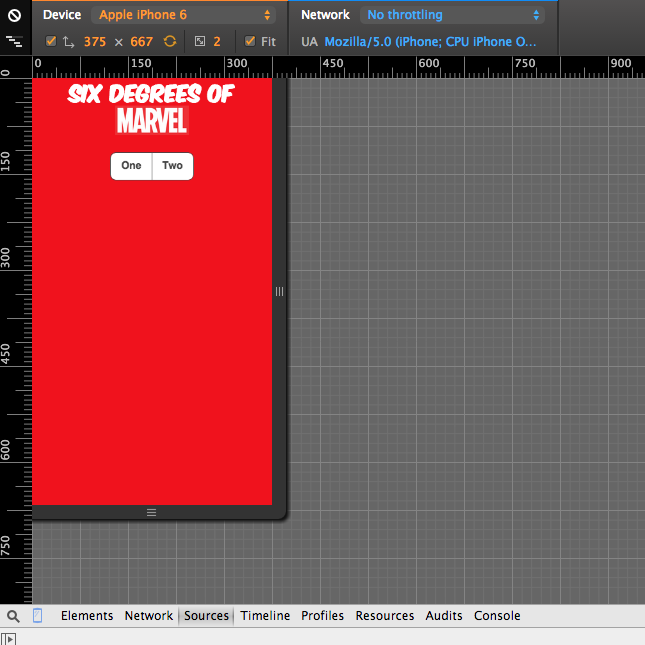Screen dimensions: 645x645
Task: Edit the height value 667
Action: tap(142, 42)
